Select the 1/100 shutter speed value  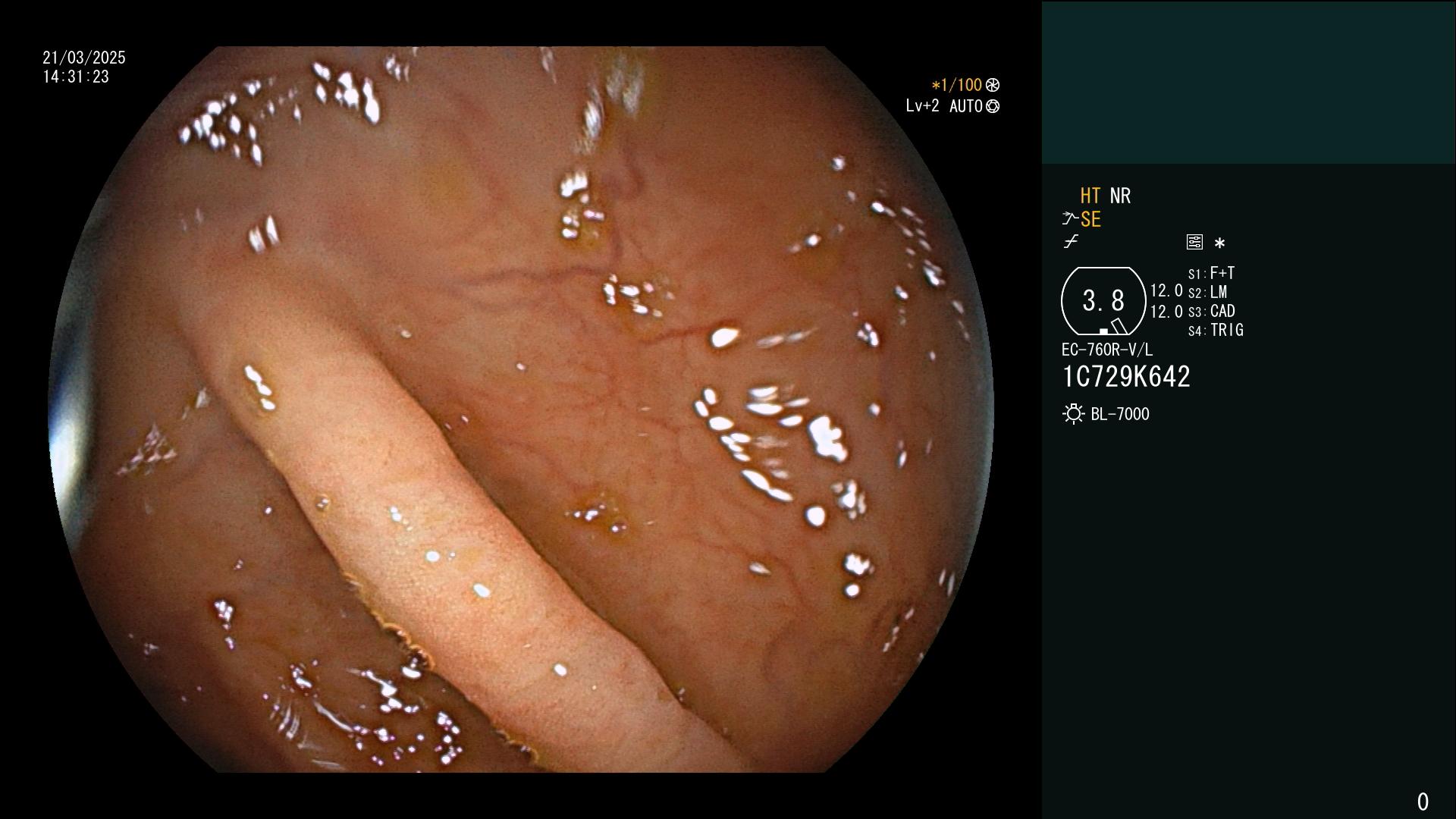click(956, 85)
